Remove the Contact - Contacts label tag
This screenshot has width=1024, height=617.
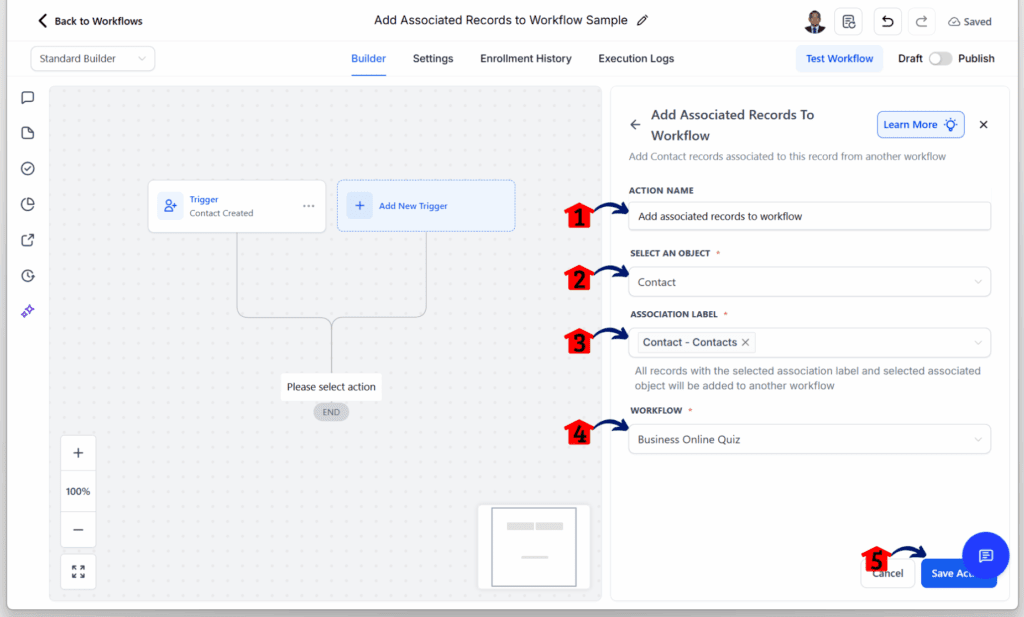click(x=746, y=342)
